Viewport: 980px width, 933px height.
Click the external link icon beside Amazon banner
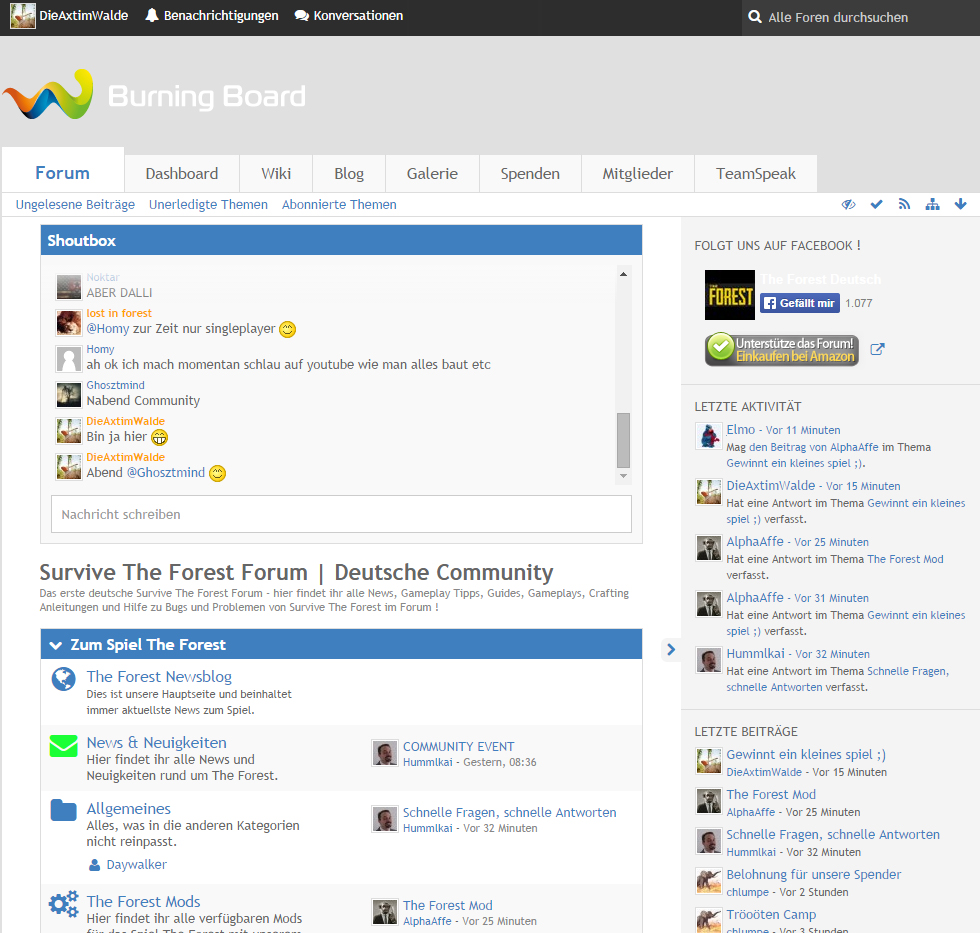[877, 349]
